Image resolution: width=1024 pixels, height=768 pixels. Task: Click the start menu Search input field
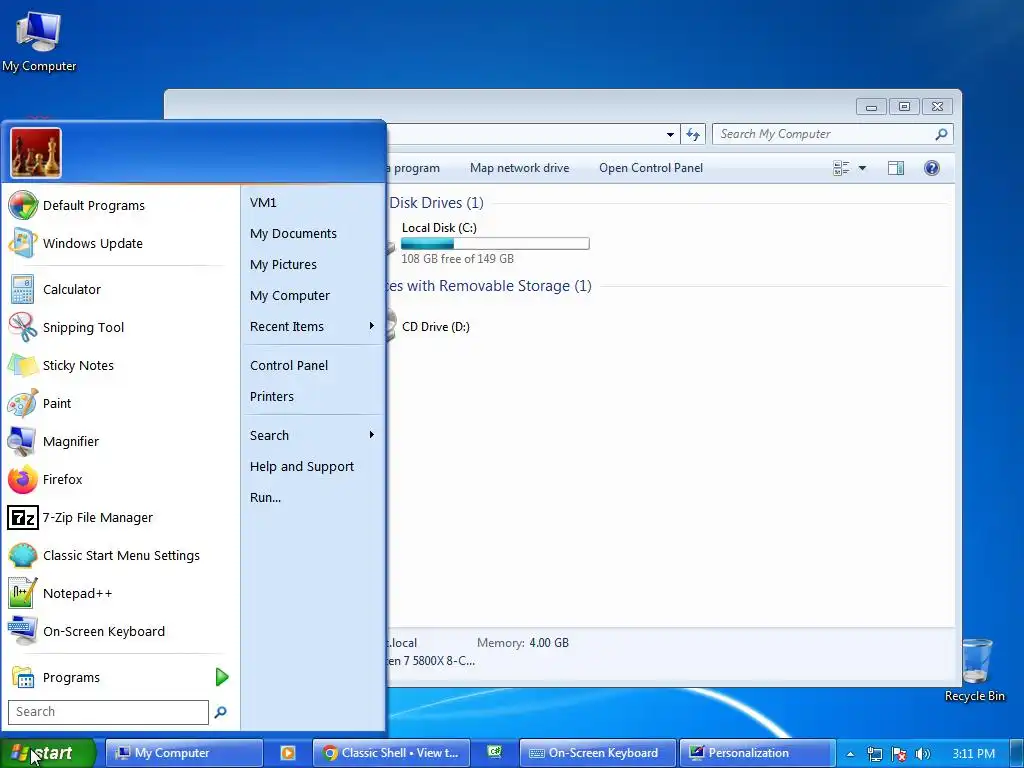108,712
